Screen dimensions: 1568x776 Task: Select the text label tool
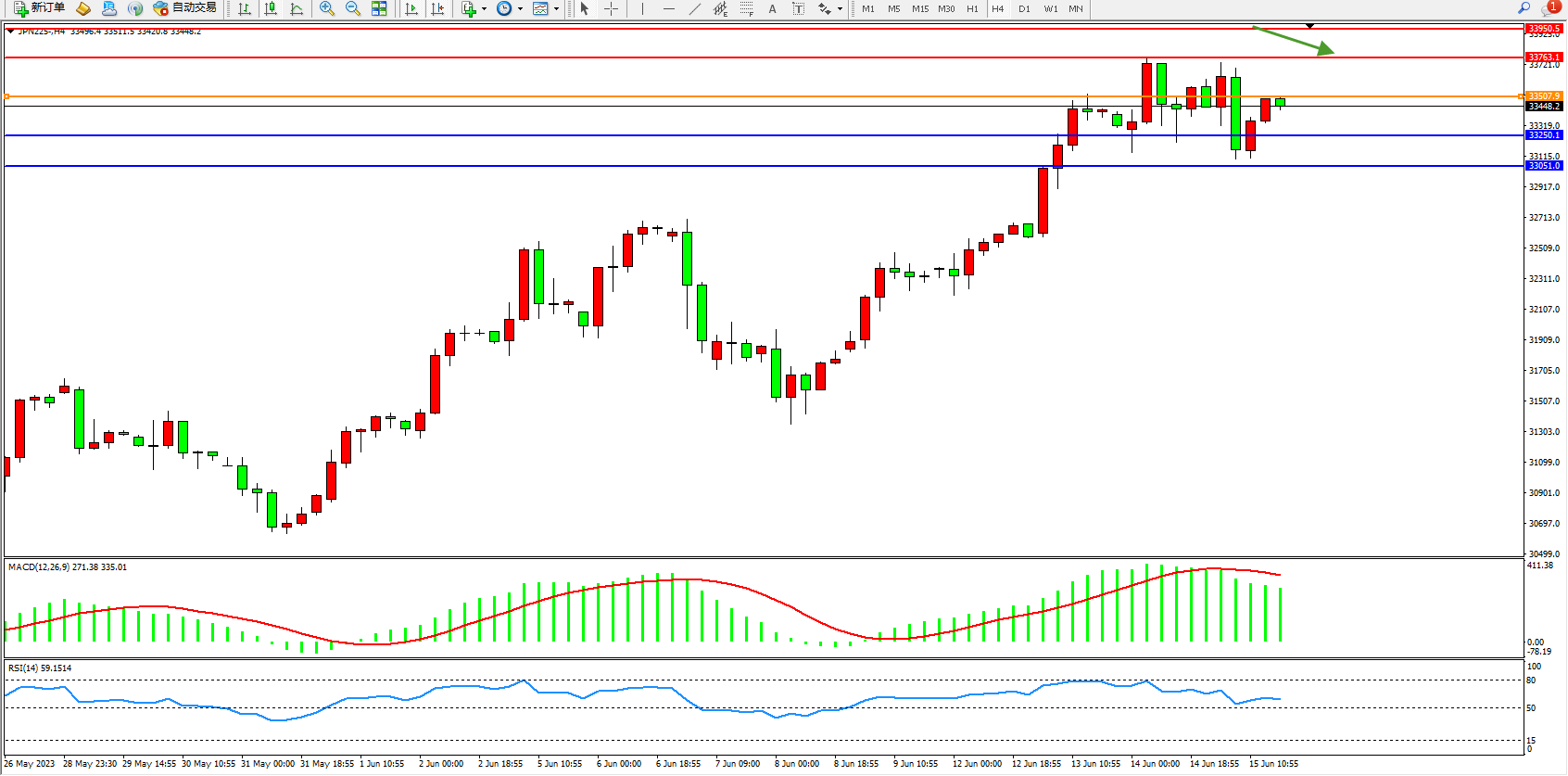tap(772, 8)
